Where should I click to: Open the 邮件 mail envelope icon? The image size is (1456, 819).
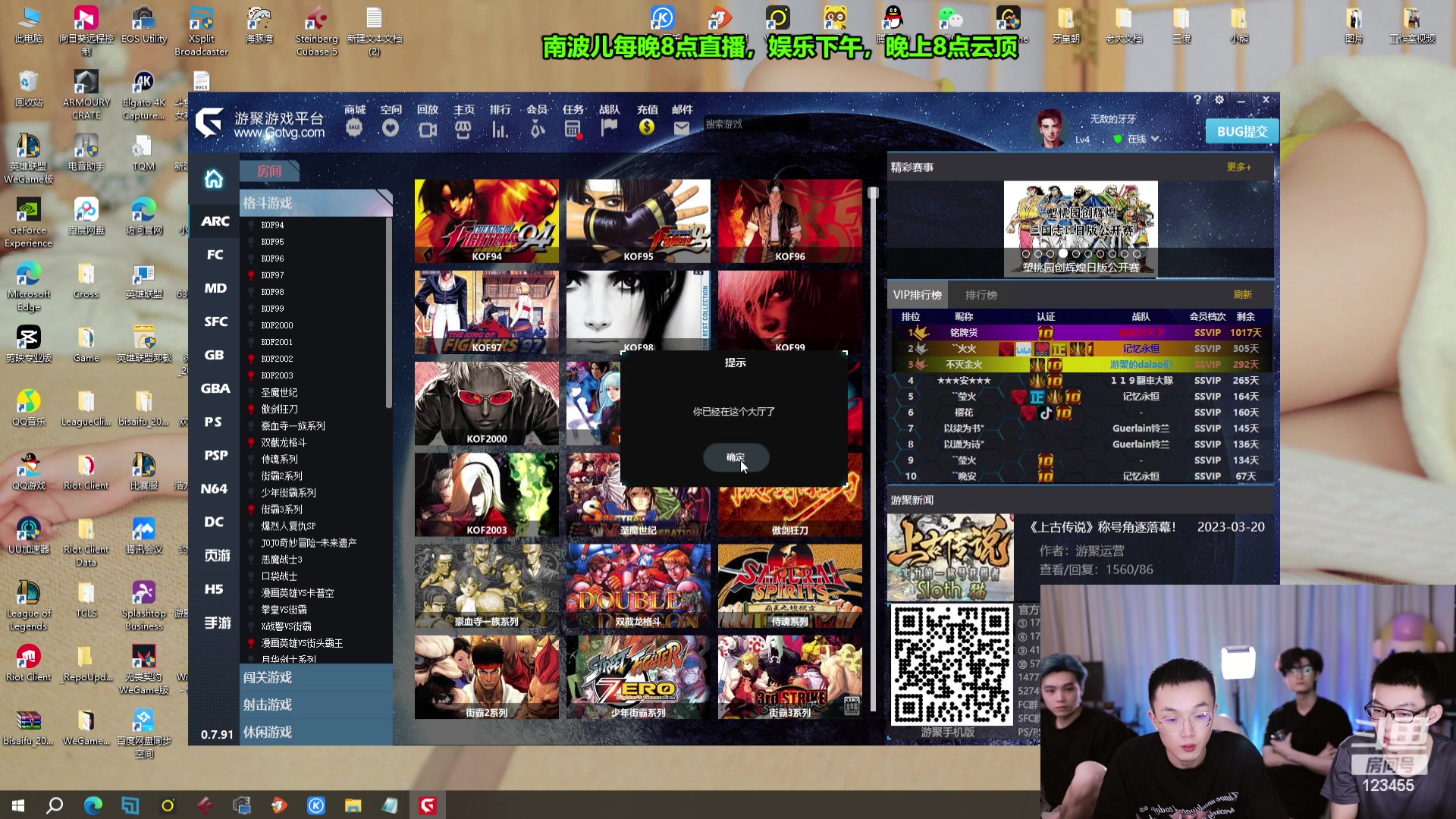point(682,128)
